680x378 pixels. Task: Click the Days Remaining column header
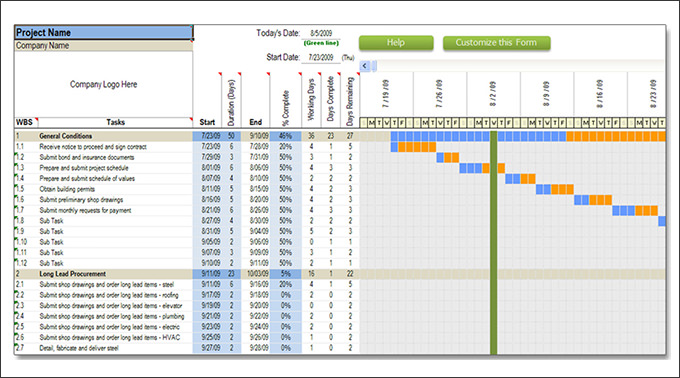pos(350,101)
